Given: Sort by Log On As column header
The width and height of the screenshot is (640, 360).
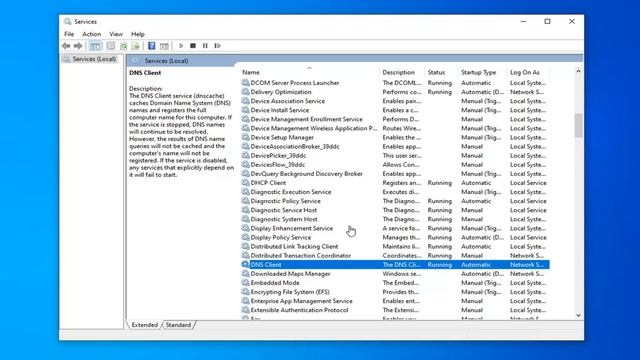Looking at the screenshot, I should (x=528, y=72).
